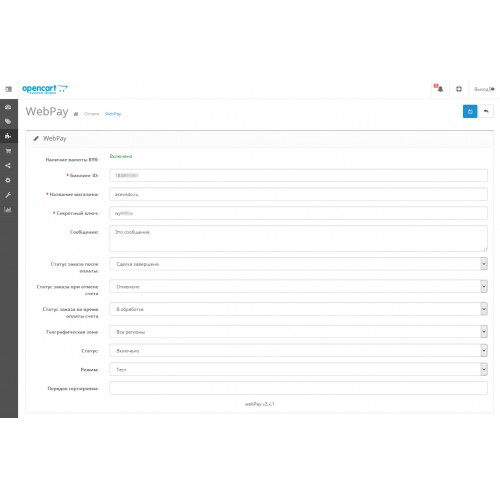
Task: Click the sort order input field
Action: [298, 388]
